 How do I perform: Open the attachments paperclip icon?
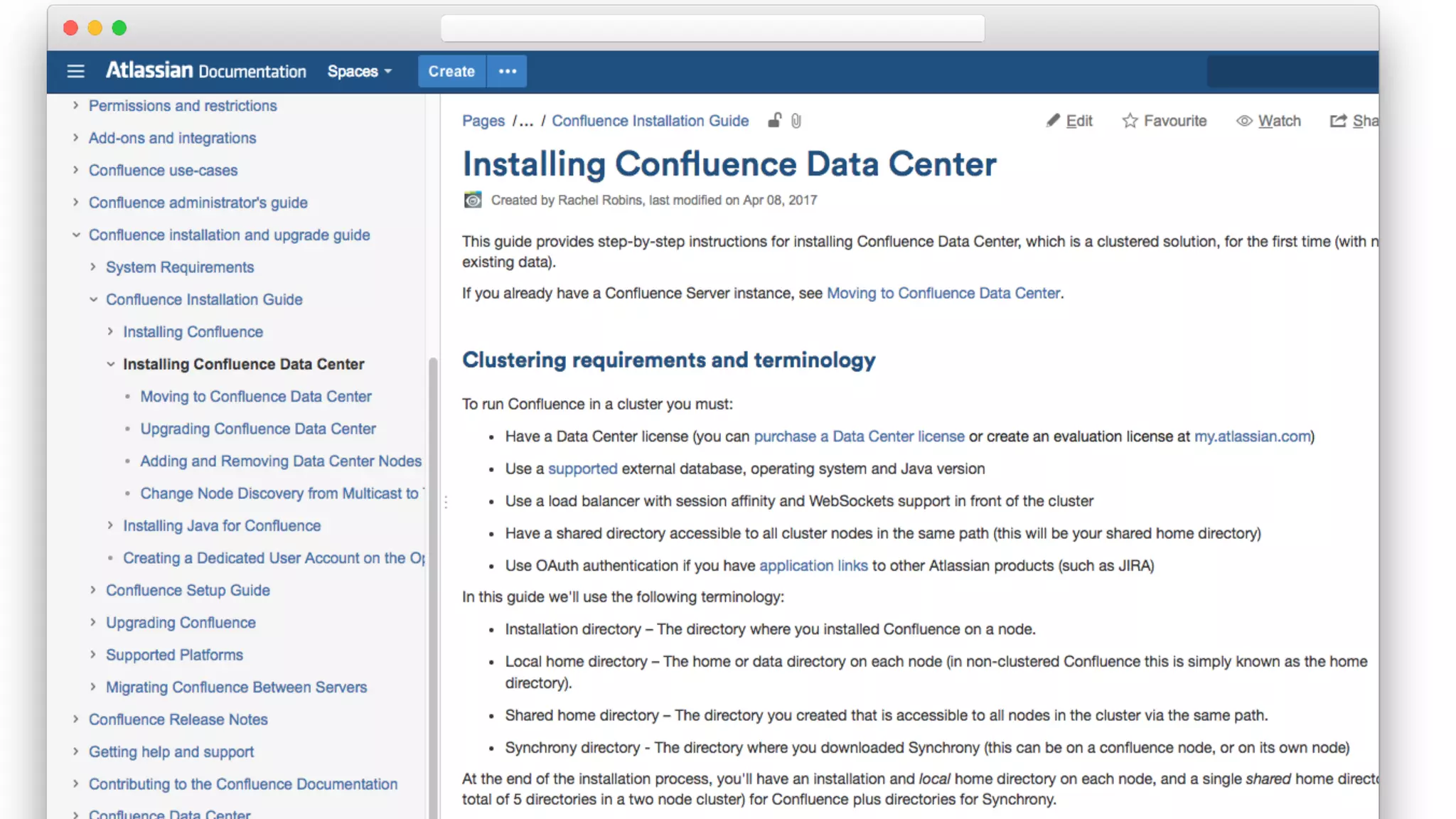[796, 121]
